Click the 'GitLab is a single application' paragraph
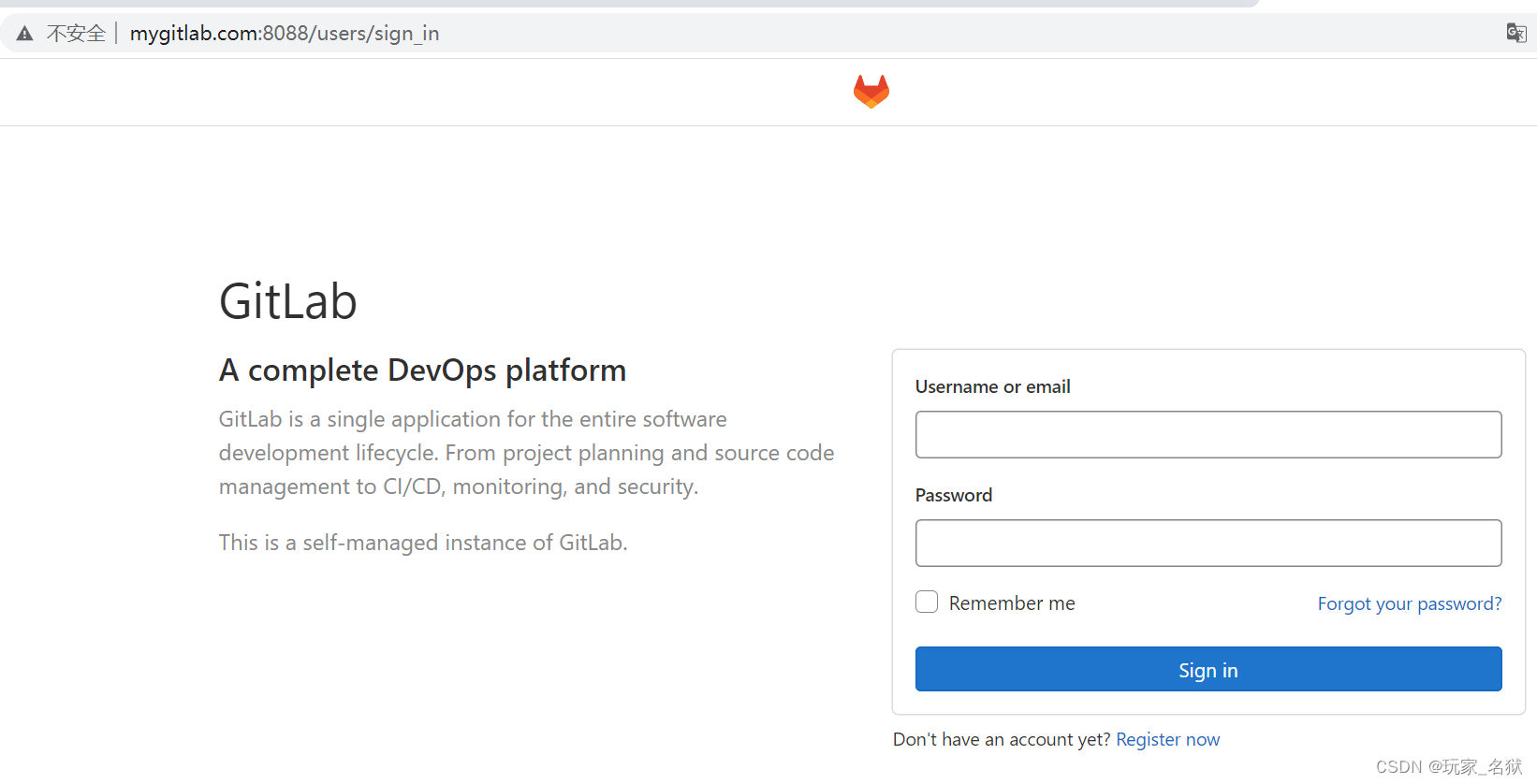 click(526, 453)
